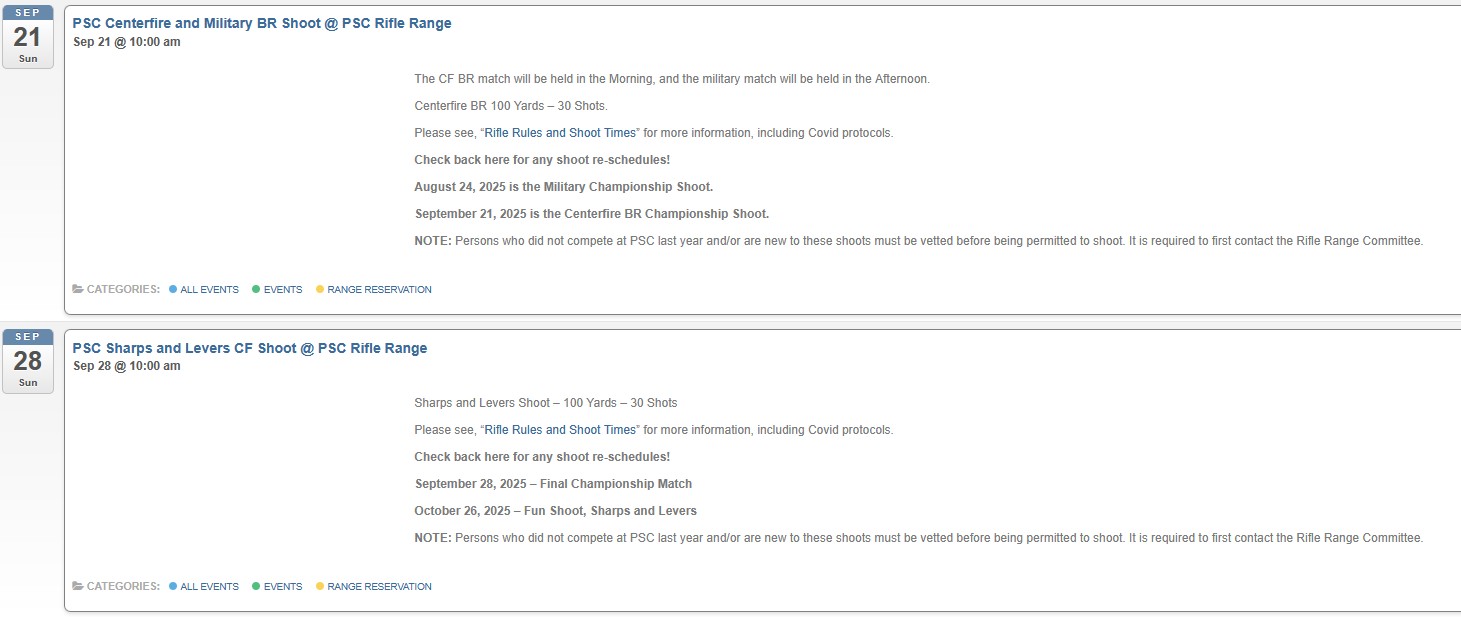
Task: Click the Sep 28 calendar date icon
Action: (x=28, y=361)
